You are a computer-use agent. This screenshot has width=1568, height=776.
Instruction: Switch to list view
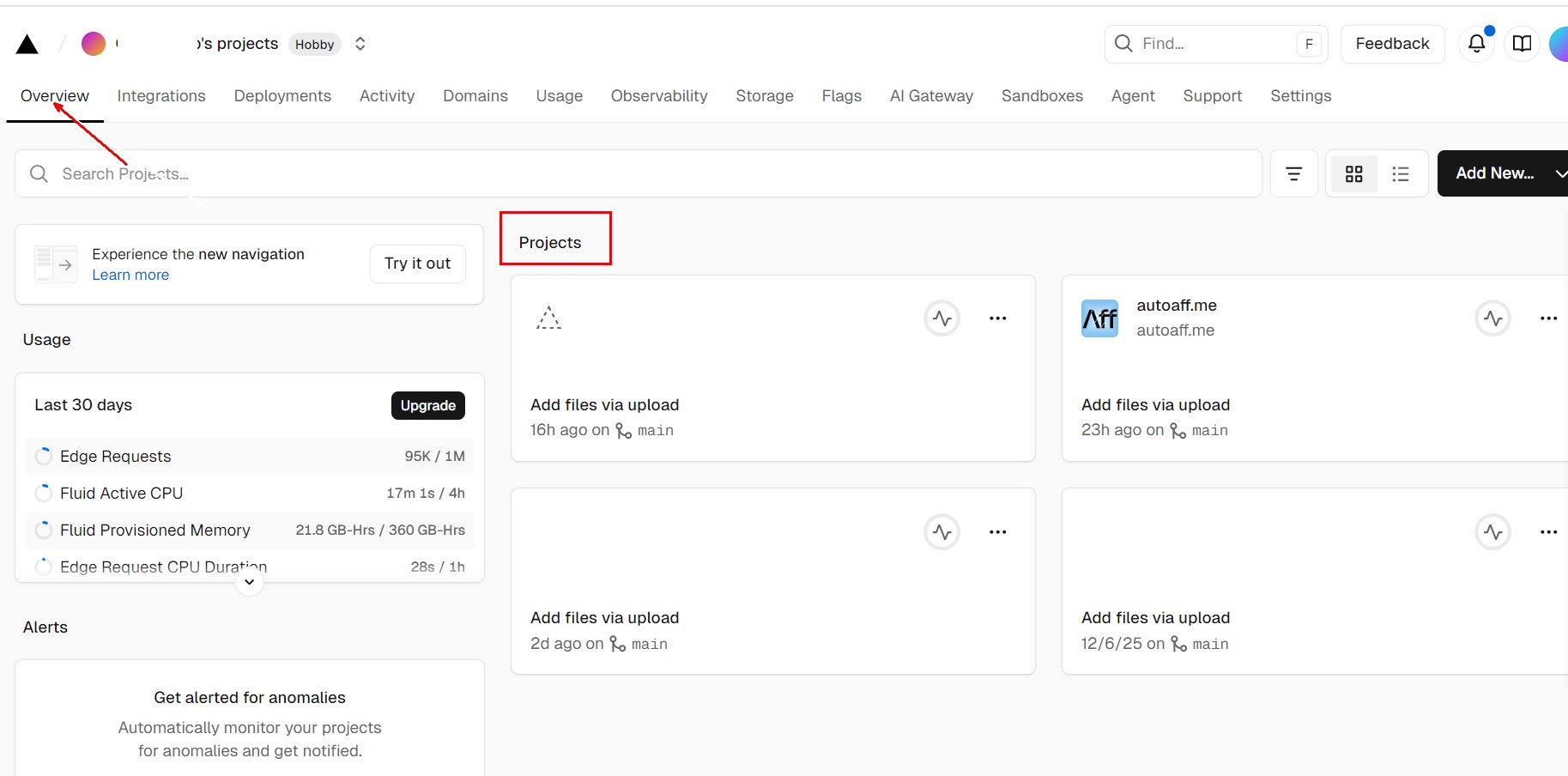click(1400, 174)
